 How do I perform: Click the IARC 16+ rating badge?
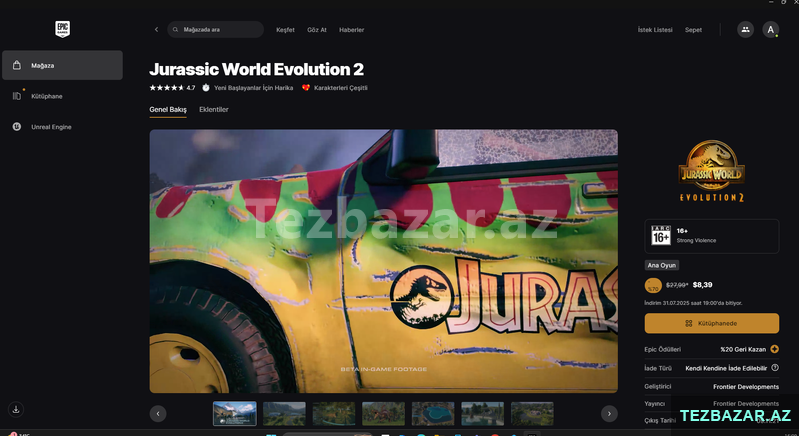[x=661, y=235]
